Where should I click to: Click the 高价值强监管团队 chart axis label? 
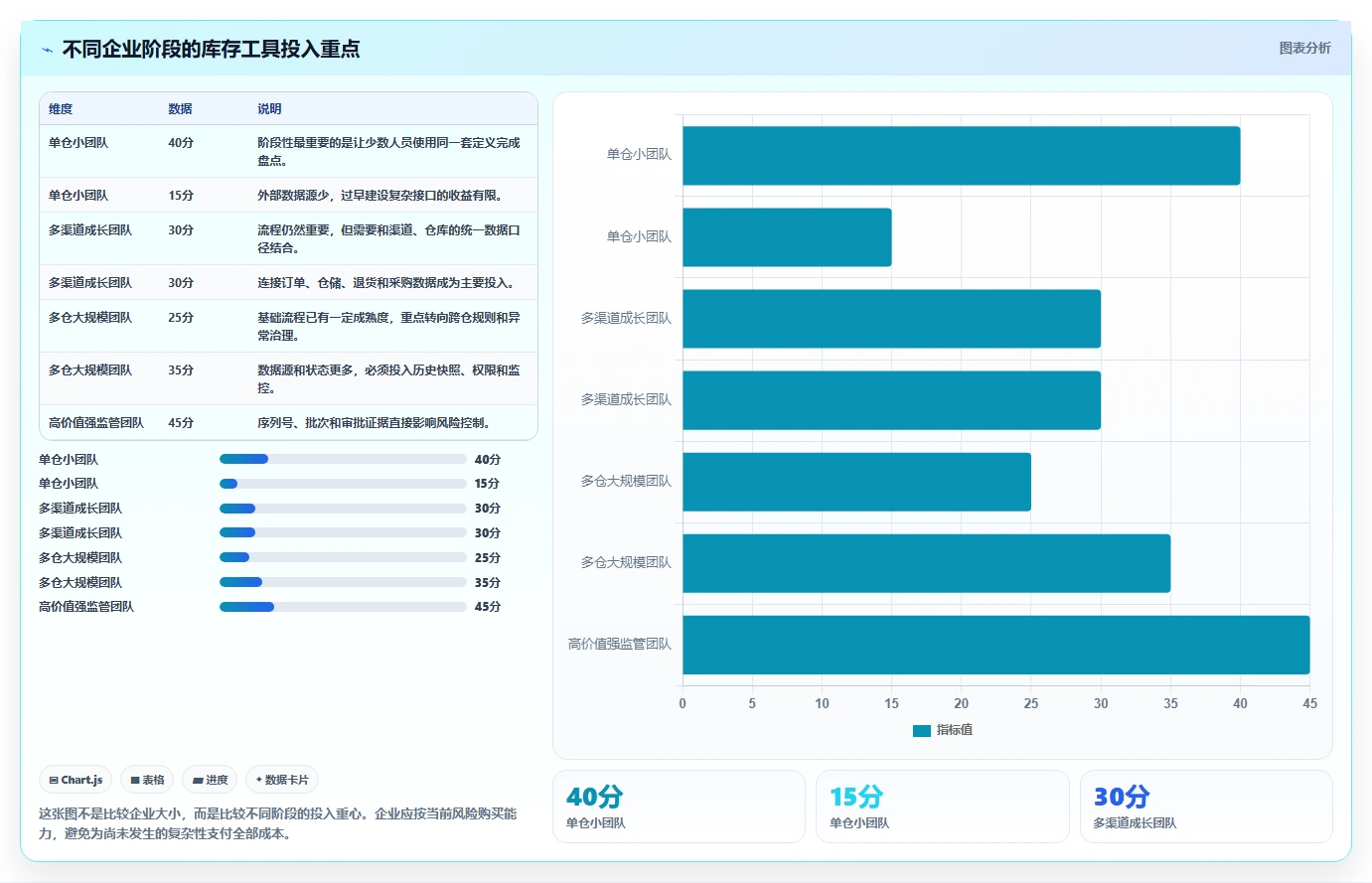pyautogui.click(x=620, y=645)
